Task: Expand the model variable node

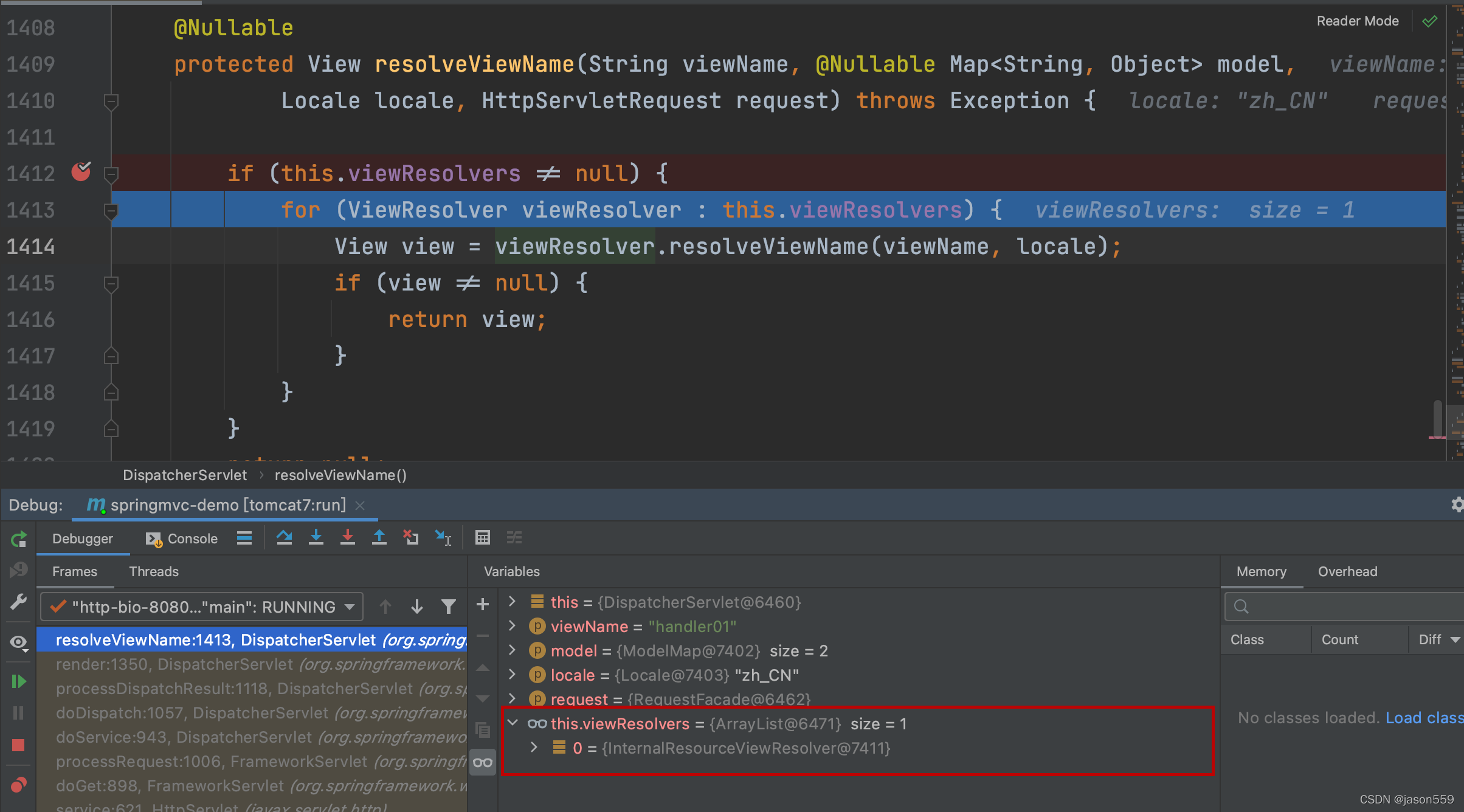Action: click(x=512, y=650)
